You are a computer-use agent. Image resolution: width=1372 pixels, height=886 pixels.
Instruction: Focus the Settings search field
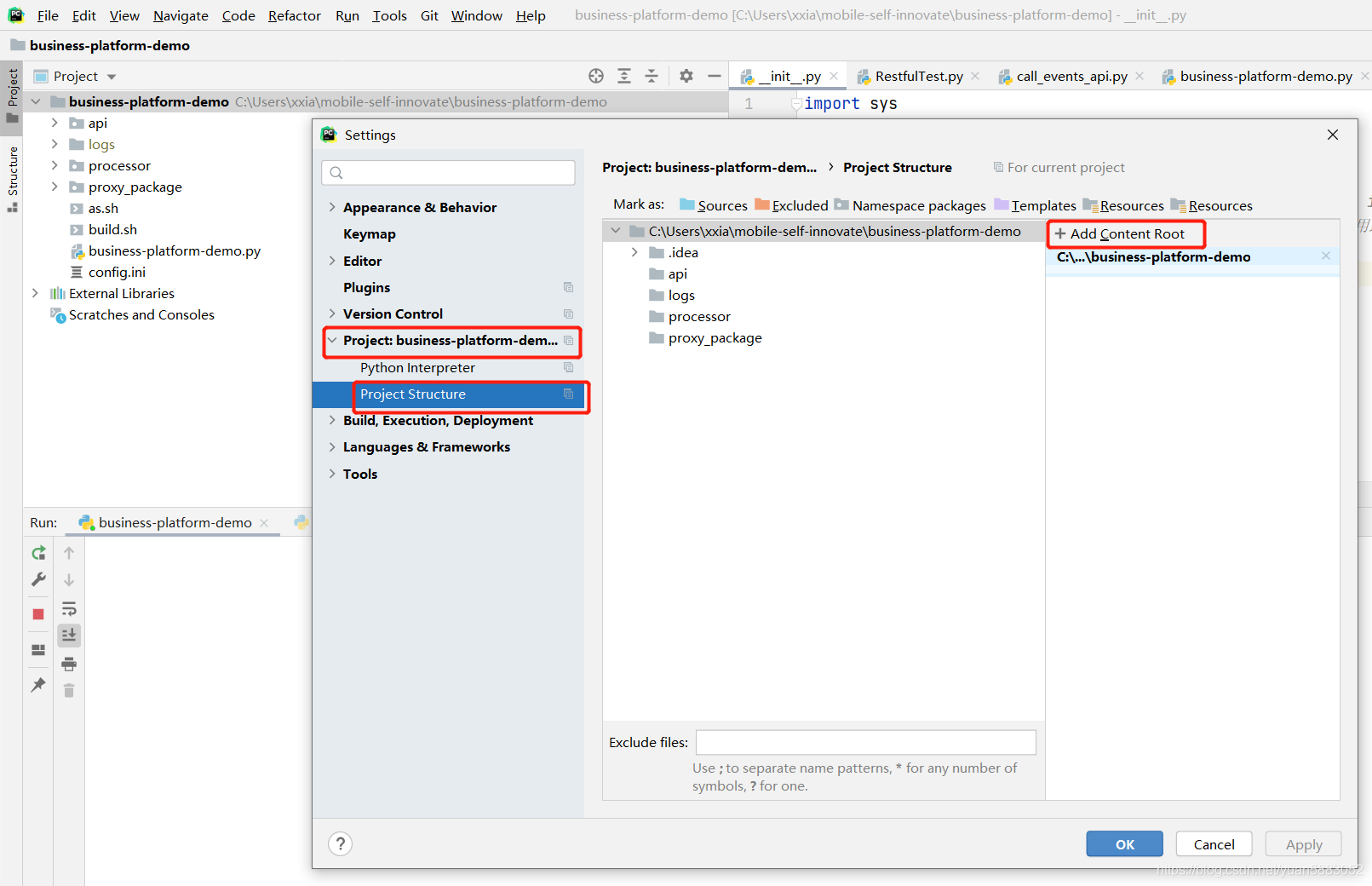[448, 173]
